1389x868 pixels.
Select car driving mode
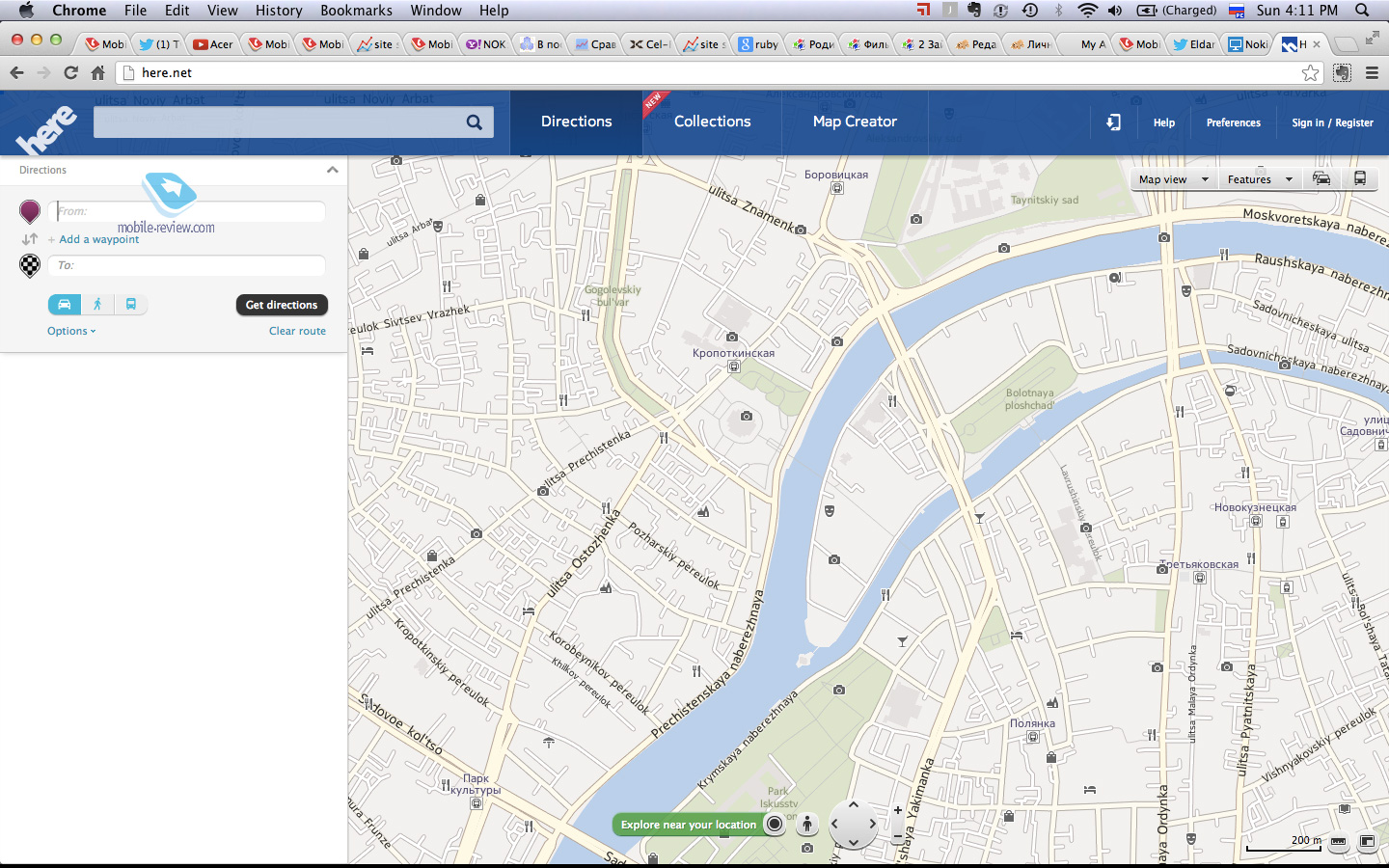64,304
